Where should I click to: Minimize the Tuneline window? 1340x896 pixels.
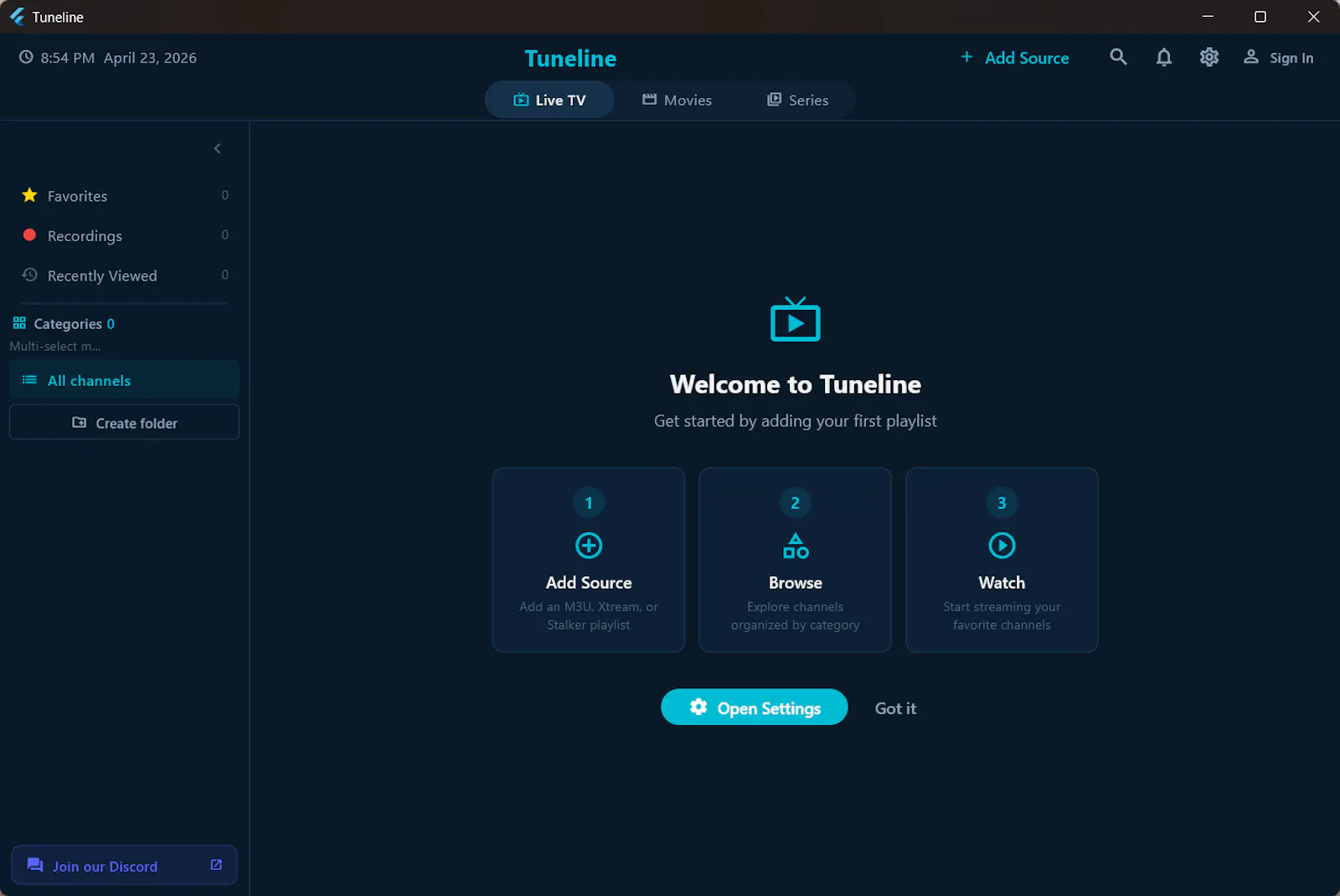coord(1207,17)
